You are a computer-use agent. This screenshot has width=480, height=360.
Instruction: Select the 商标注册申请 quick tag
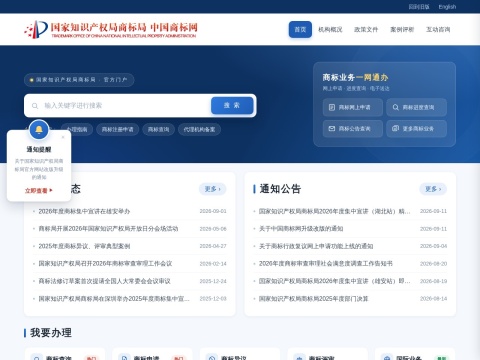tap(117, 129)
